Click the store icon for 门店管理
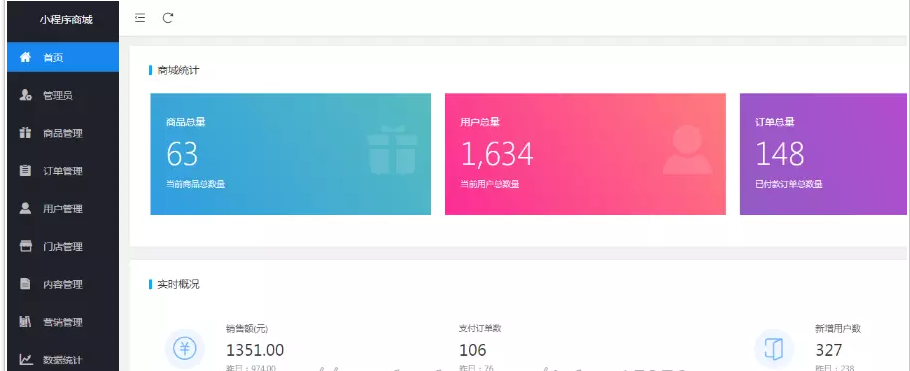910x371 pixels. (25, 246)
